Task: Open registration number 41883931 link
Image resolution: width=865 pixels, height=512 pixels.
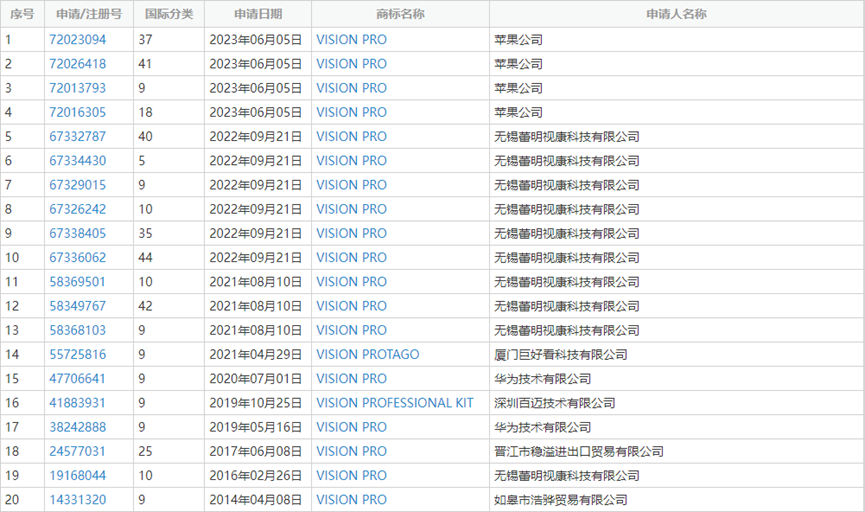Action: 77,403
